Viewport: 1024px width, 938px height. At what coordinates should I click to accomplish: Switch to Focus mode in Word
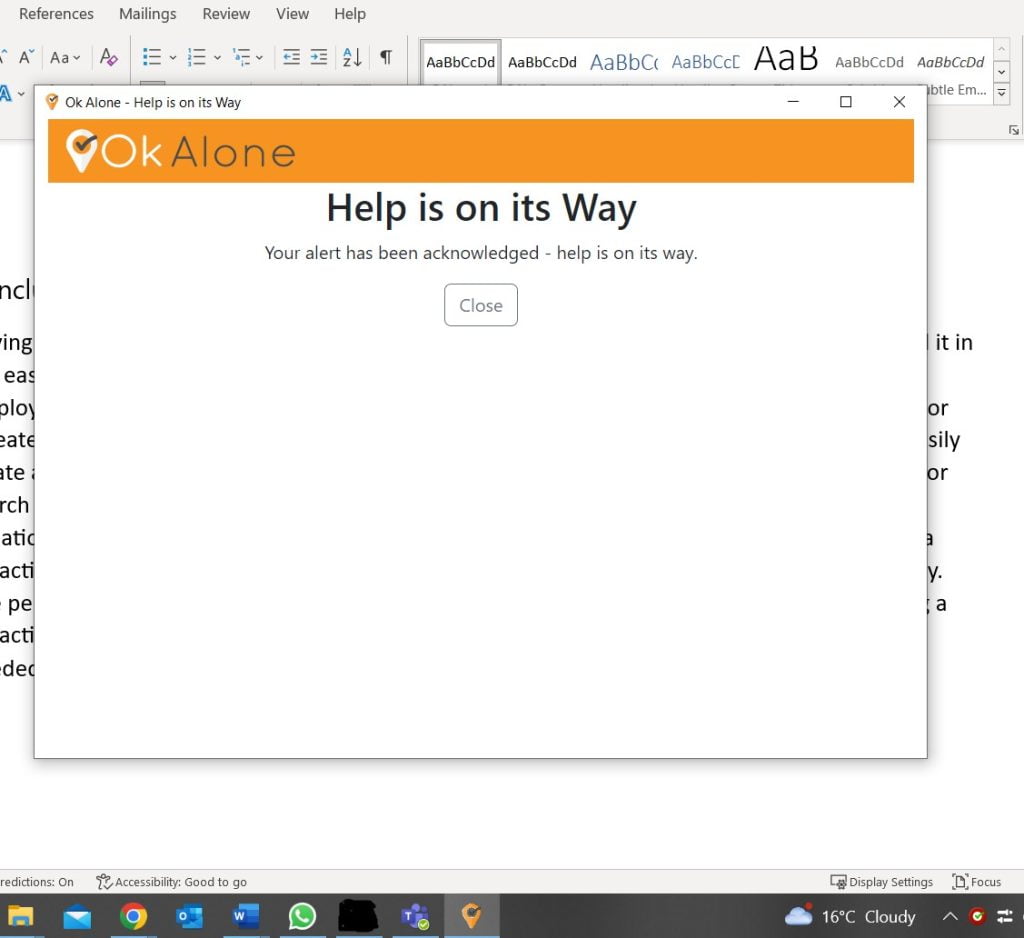[x=976, y=882]
